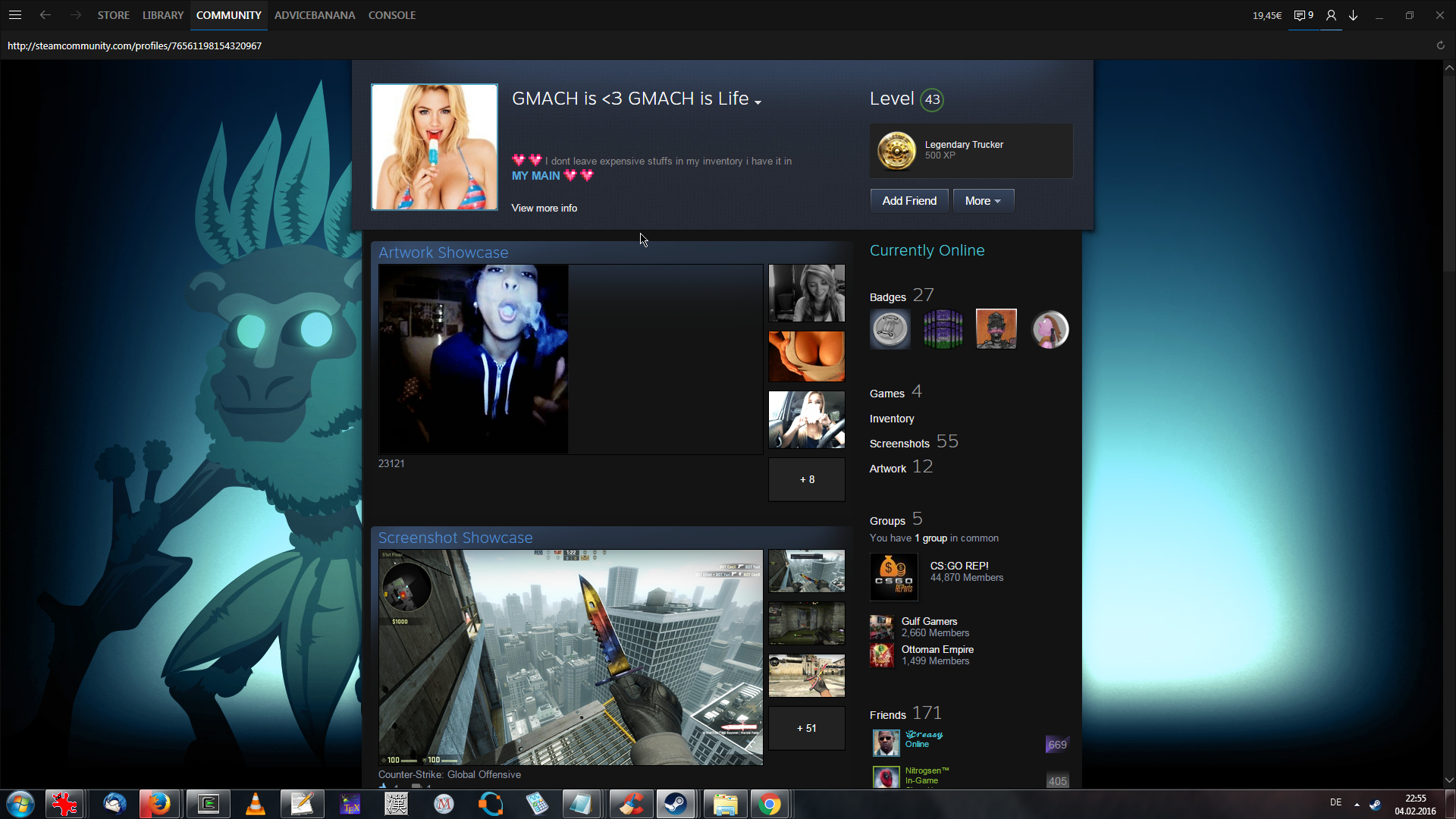Screen dimensions: 1456x819
Task: Open the +51 more screenshots tile
Action: pos(807,728)
